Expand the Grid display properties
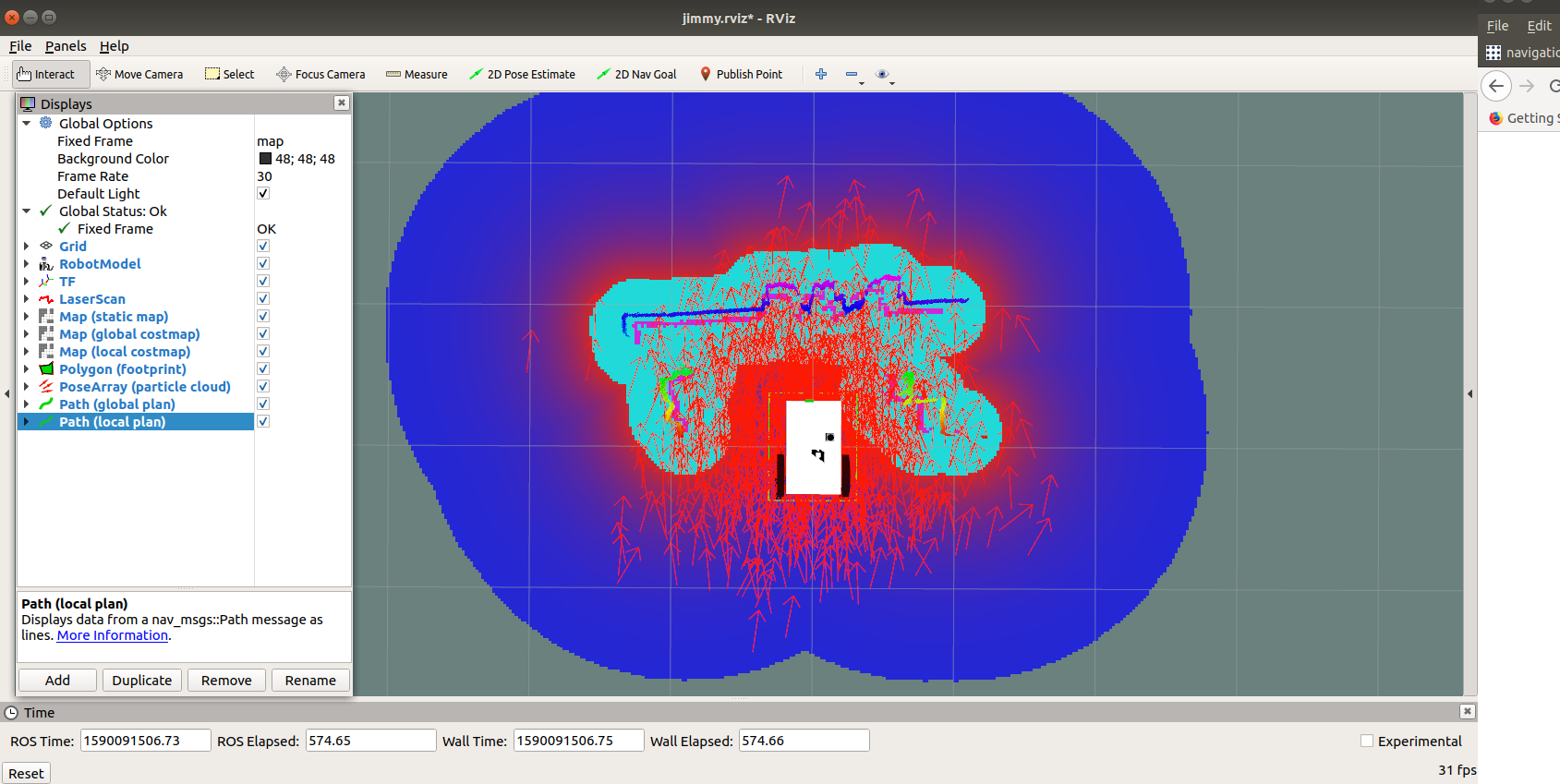The width and height of the screenshot is (1560, 784). point(27,247)
